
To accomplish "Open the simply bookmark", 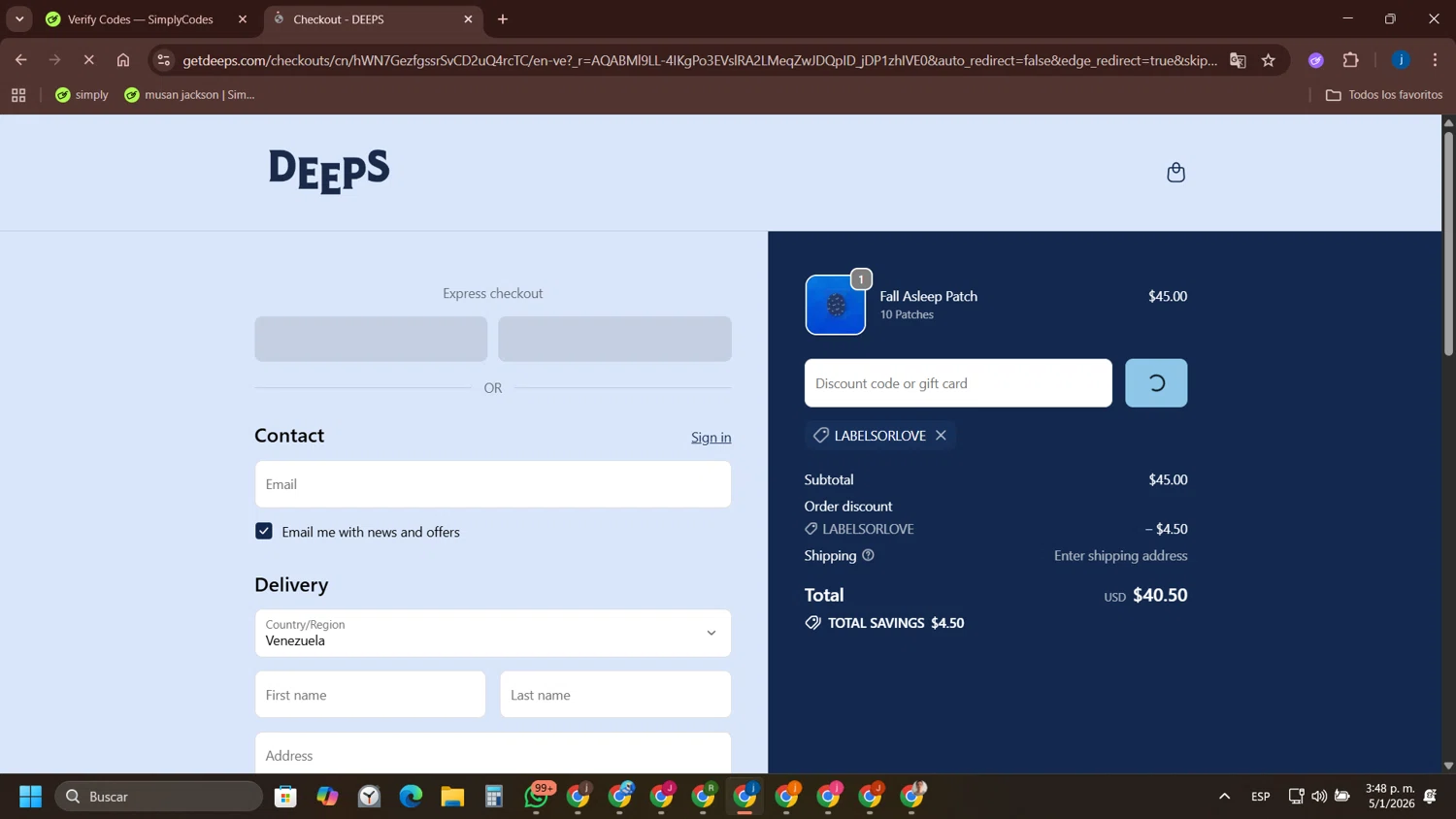I will (x=82, y=95).
